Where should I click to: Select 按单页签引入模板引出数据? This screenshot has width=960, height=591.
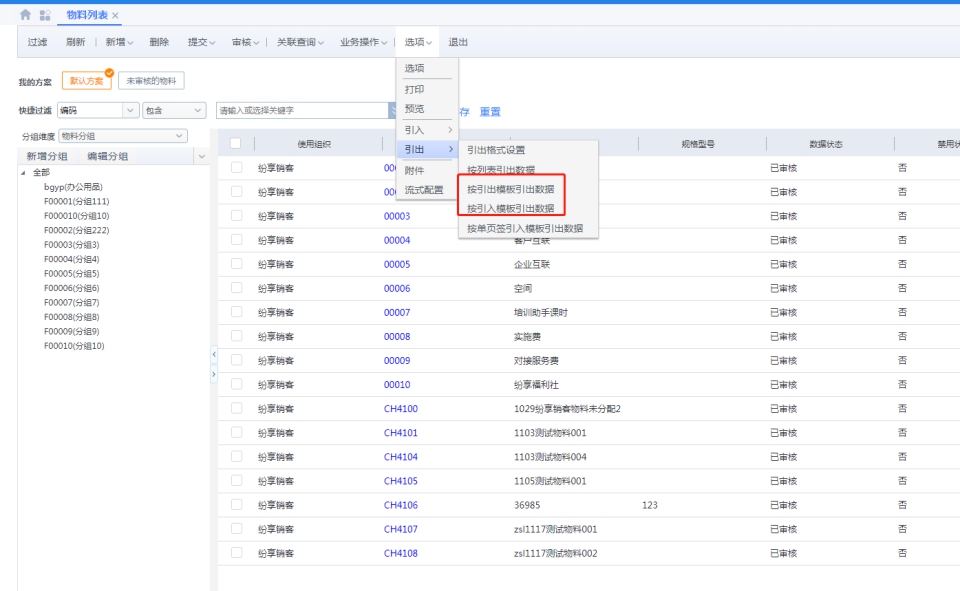tap(528, 228)
